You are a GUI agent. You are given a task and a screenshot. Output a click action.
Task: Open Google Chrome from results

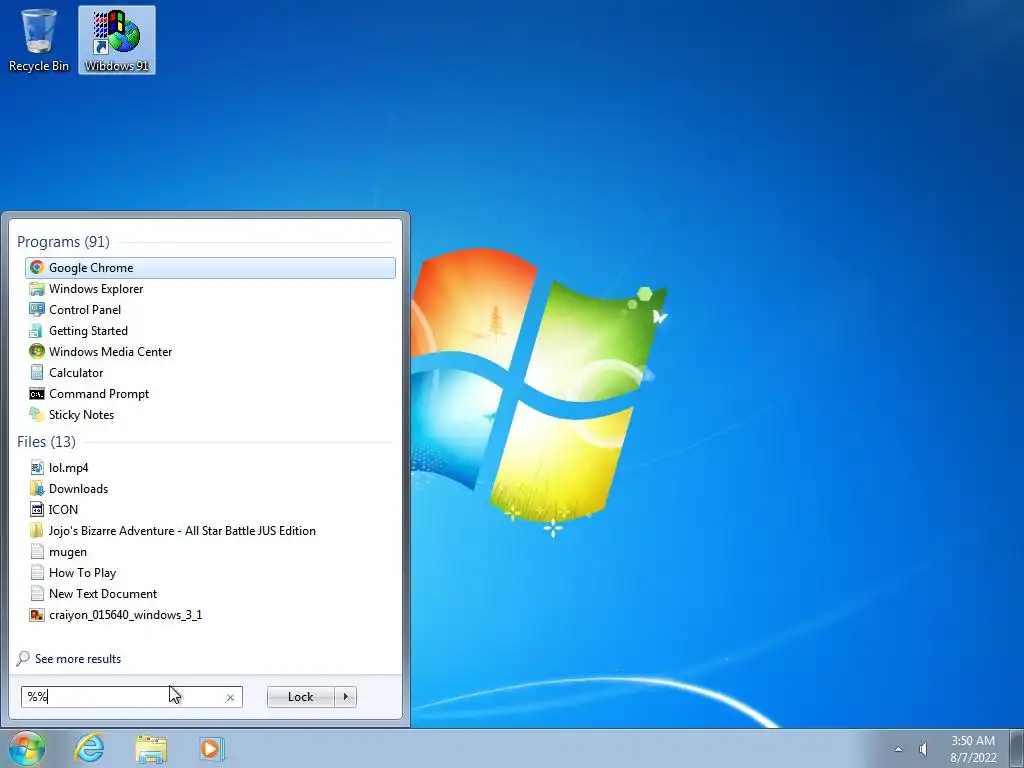(210, 268)
